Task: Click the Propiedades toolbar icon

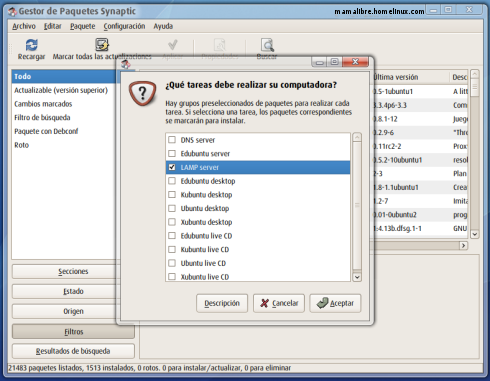Action: (220, 45)
